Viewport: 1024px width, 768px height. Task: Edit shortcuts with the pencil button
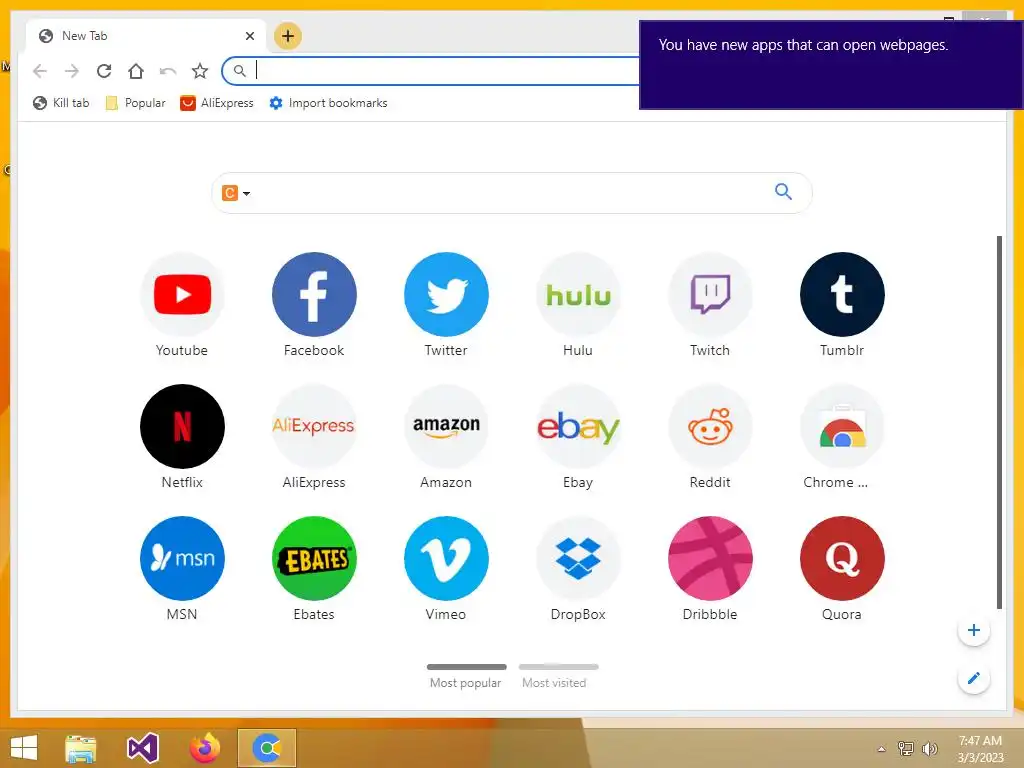pyautogui.click(x=974, y=679)
